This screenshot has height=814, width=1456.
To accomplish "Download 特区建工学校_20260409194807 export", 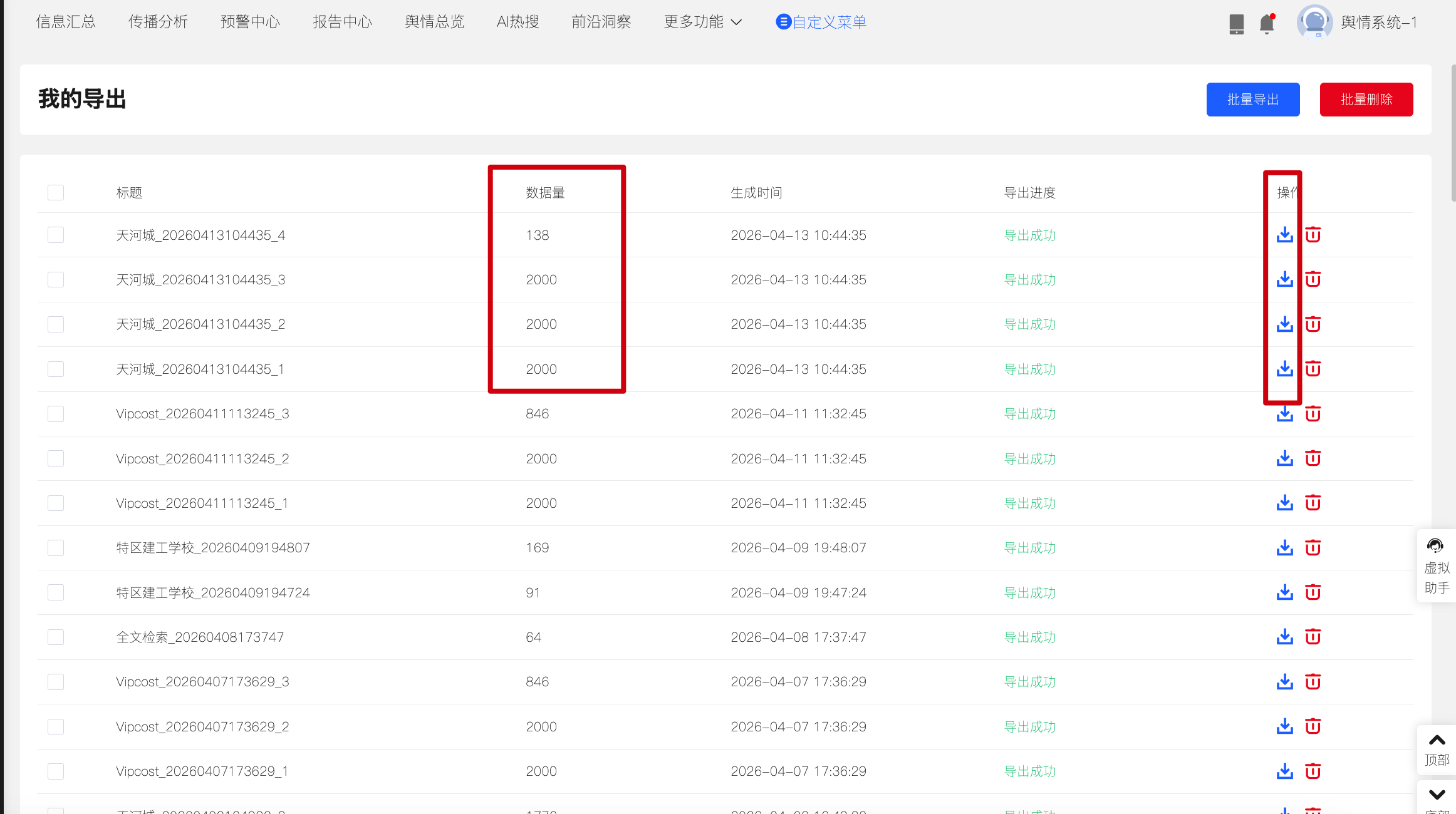I will [x=1284, y=548].
